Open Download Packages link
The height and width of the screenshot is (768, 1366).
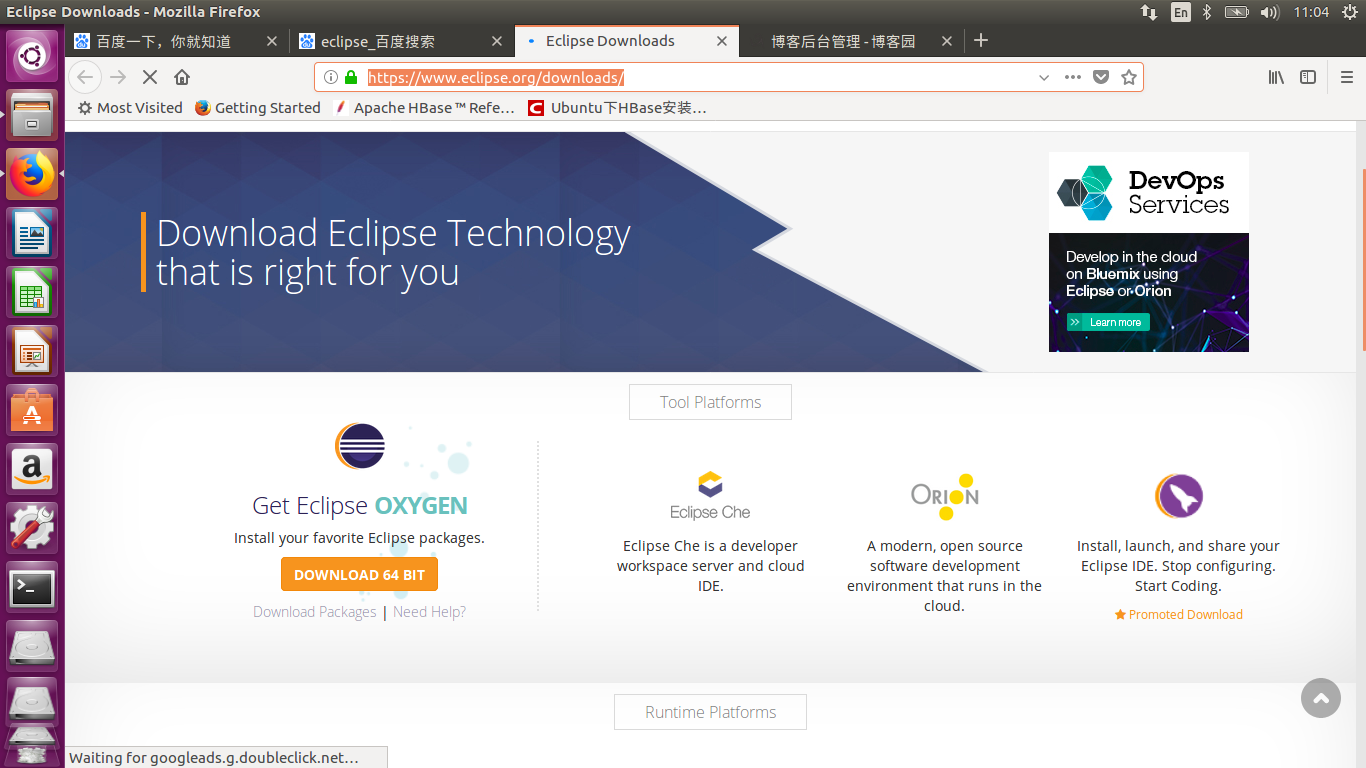pos(315,612)
